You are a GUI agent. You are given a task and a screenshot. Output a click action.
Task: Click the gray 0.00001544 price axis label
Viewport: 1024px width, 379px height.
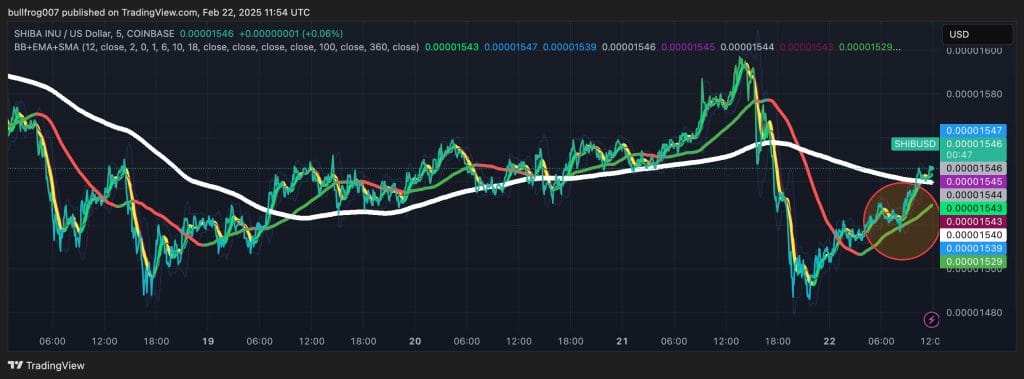974,195
